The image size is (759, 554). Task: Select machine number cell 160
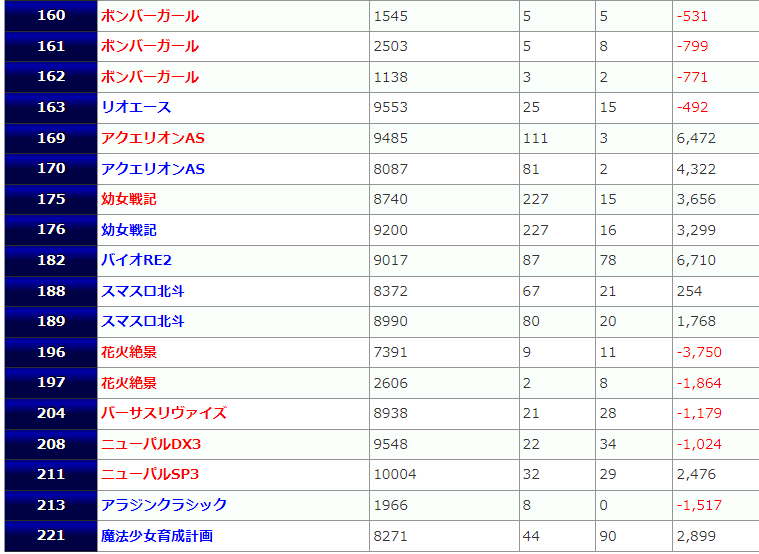click(51, 15)
